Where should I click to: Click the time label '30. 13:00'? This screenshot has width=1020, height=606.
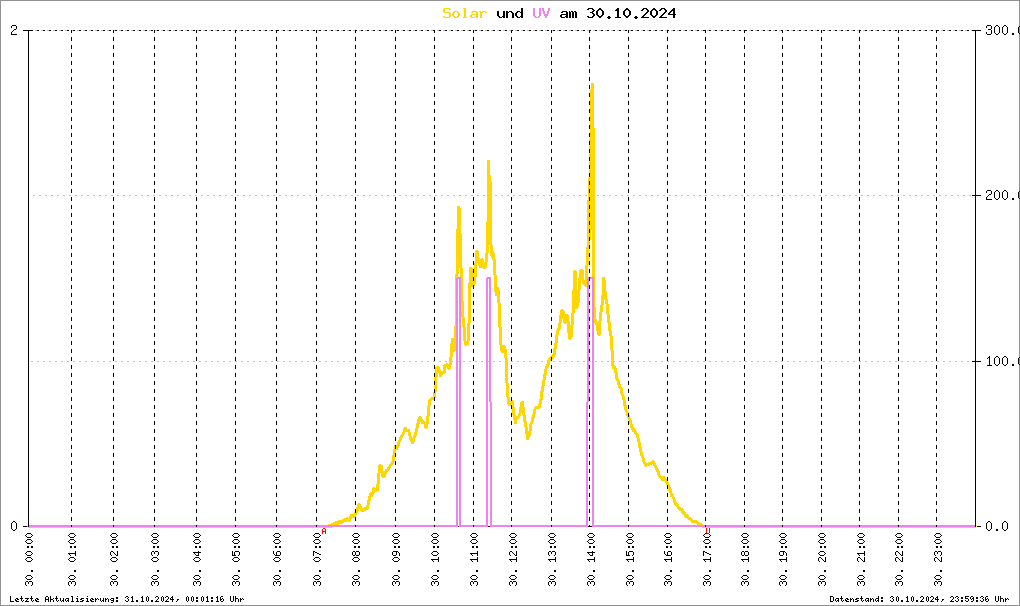point(552,560)
